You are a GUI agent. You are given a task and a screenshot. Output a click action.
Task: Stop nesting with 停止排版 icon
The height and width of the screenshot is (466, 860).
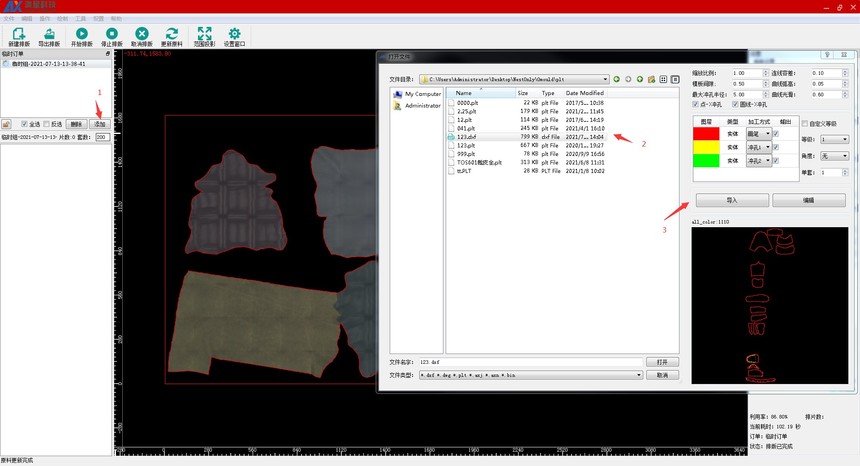click(112, 33)
